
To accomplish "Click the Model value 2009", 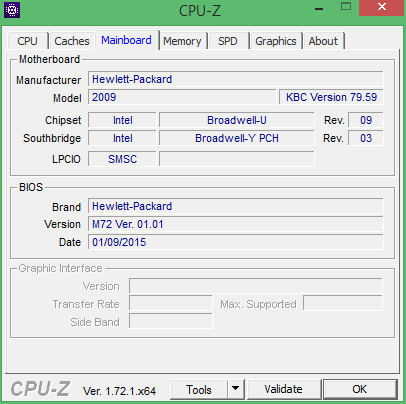I will 182,97.
